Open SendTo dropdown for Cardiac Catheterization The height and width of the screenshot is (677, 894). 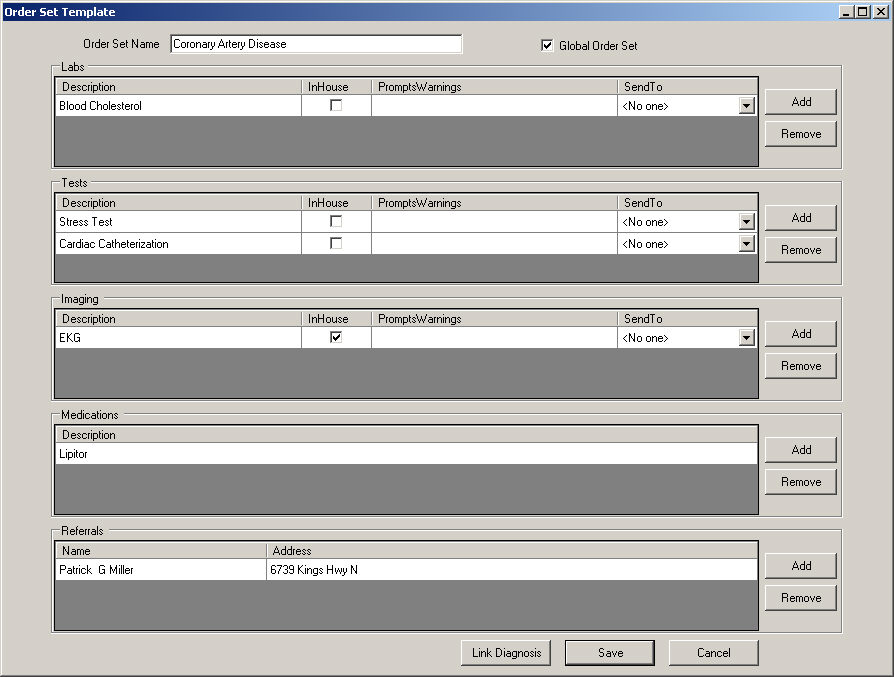point(746,244)
